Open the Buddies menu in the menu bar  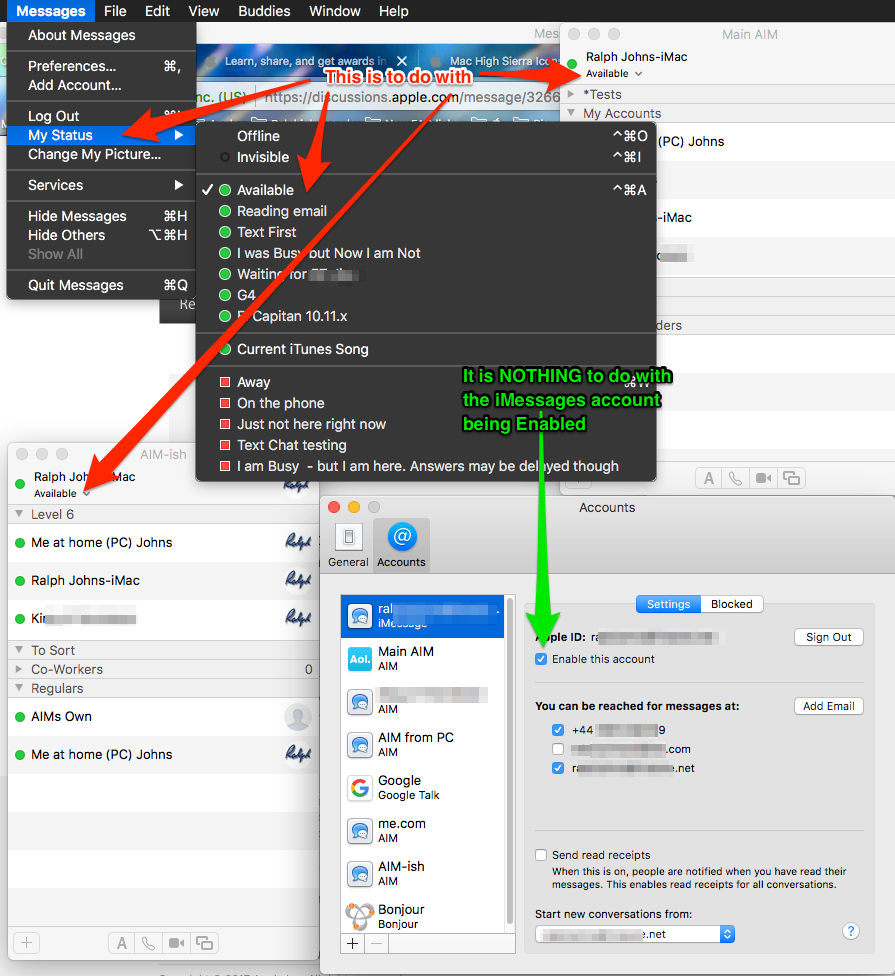264,11
